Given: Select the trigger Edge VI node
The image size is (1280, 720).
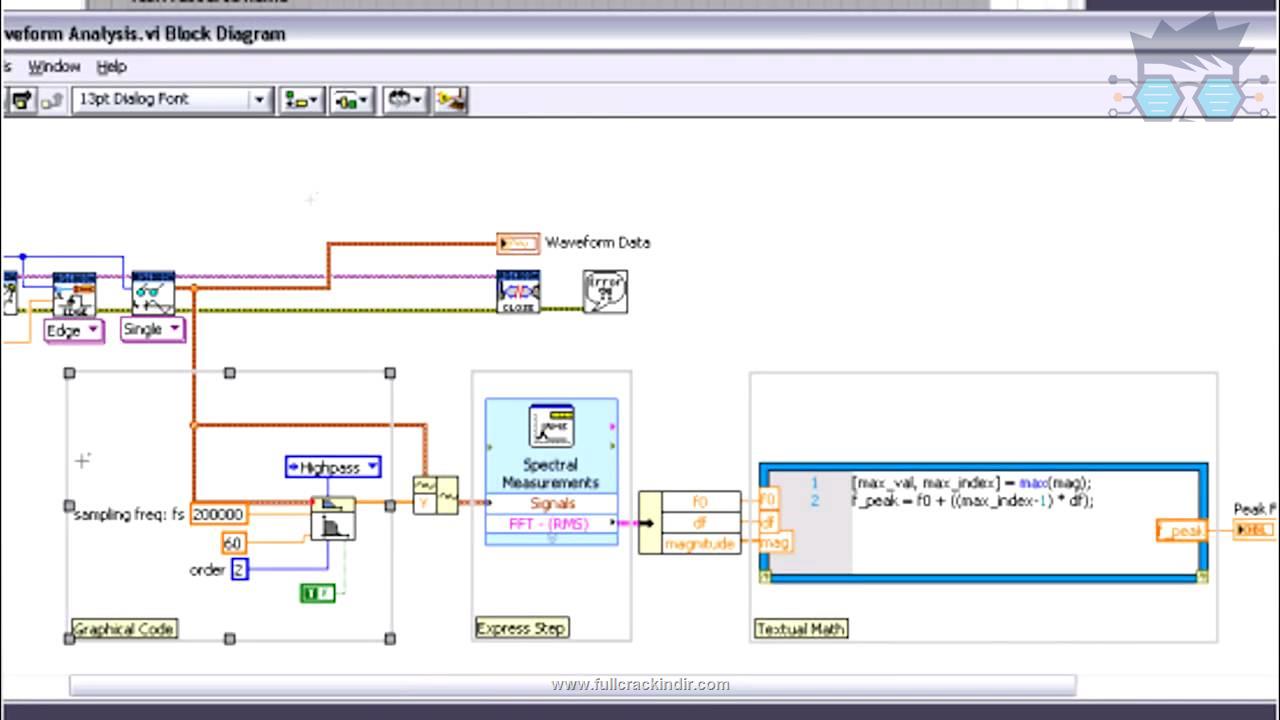Looking at the screenshot, I should point(74,294).
